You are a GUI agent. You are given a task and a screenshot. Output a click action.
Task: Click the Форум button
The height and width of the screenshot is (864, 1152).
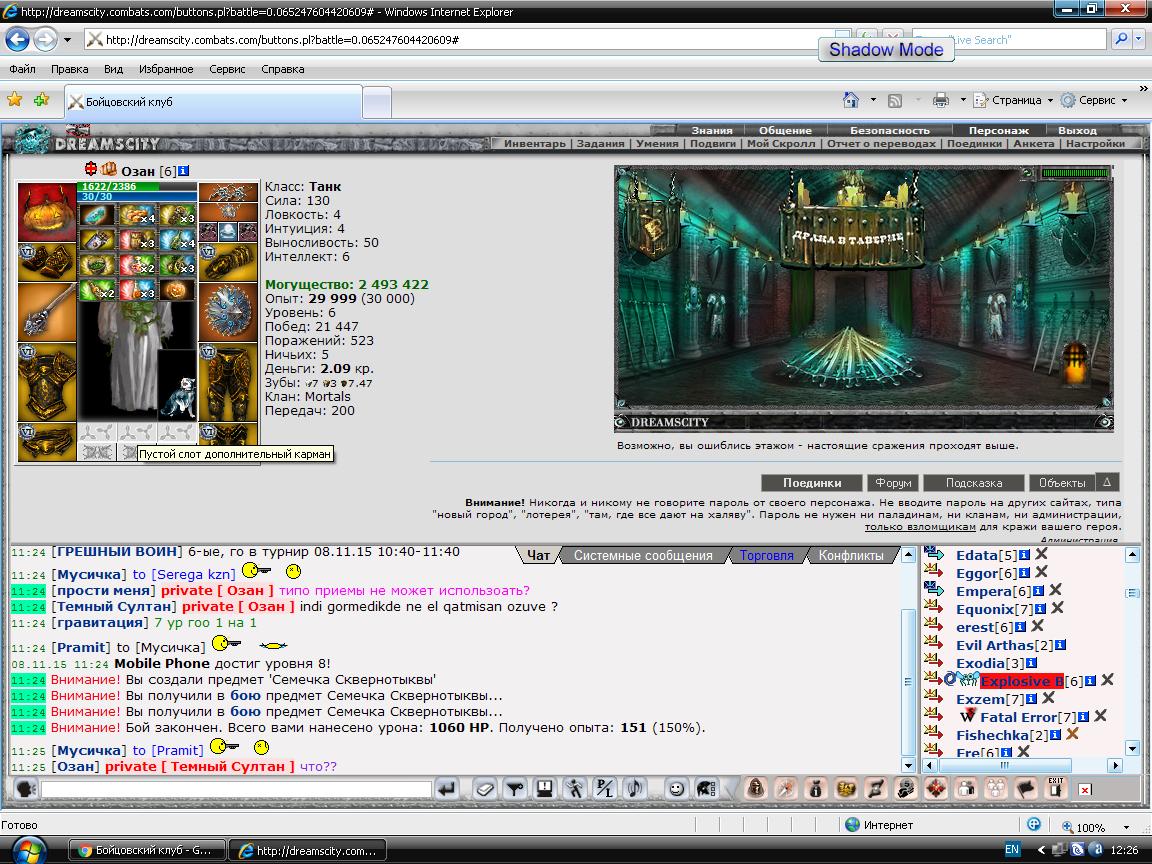click(x=893, y=483)
